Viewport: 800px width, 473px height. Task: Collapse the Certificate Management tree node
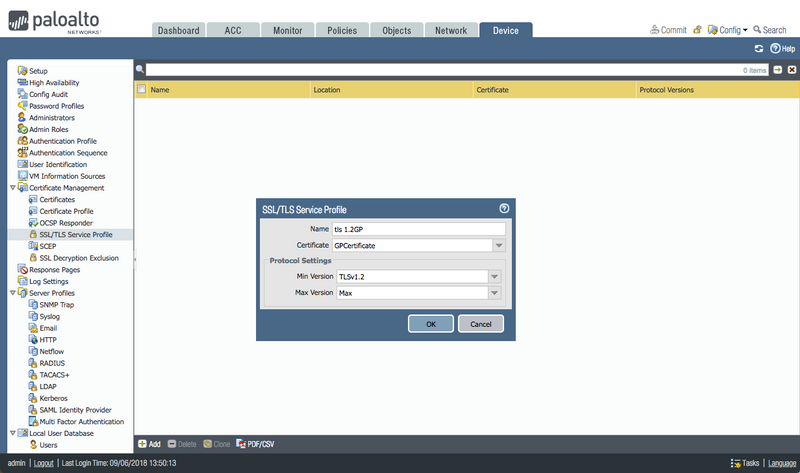pyautogui.click(x=13, y=188)
